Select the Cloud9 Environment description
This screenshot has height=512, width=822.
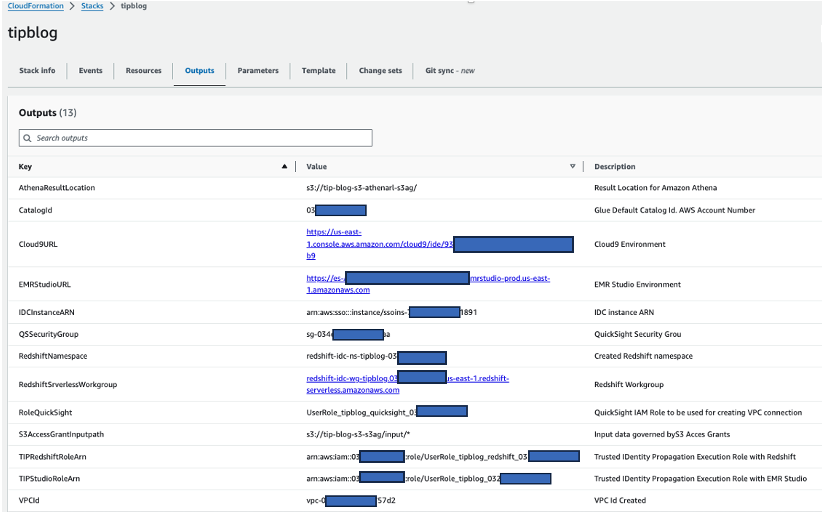630,244
